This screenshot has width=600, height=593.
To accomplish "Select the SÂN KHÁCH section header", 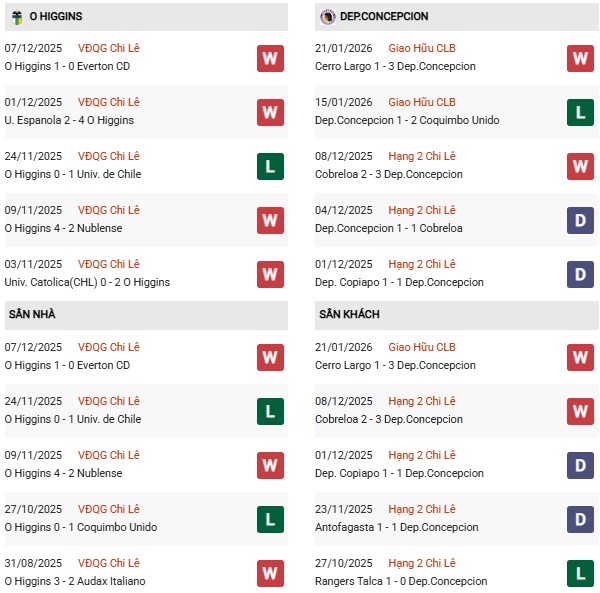I will (349, 315).
